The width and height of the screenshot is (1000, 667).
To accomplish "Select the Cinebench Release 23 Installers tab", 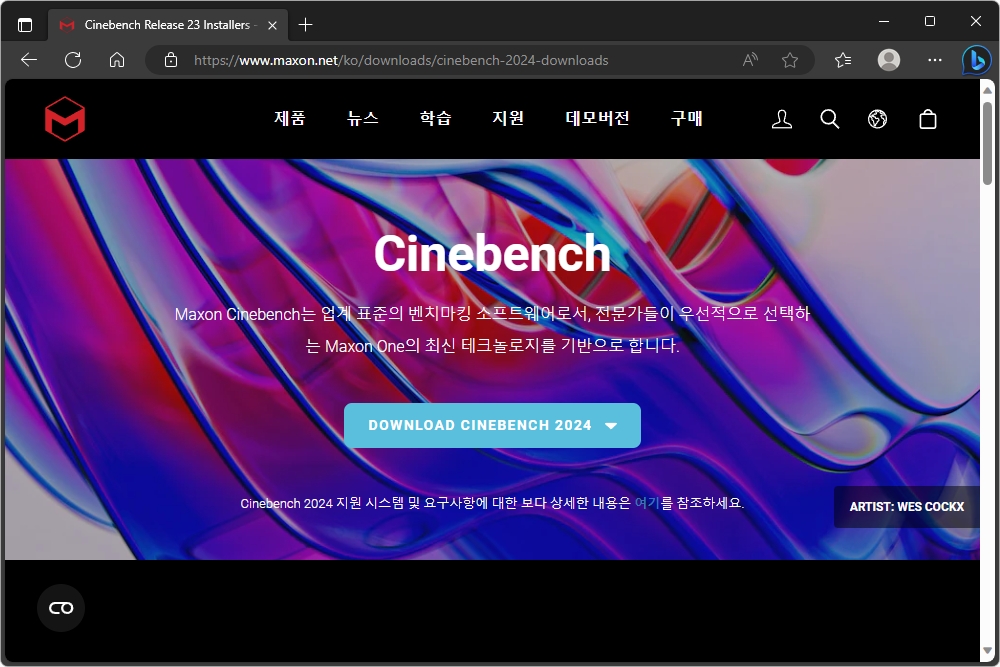I will [168, 25].
